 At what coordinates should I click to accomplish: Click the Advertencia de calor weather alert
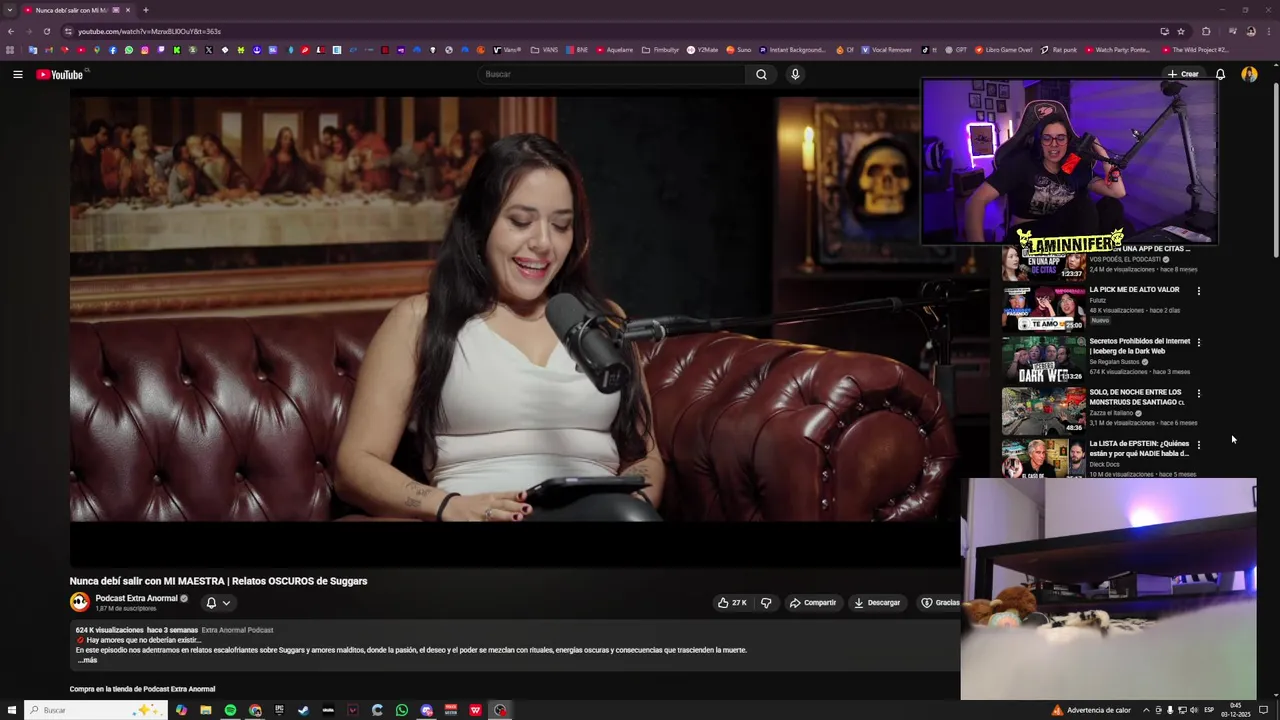[1091, 710]
